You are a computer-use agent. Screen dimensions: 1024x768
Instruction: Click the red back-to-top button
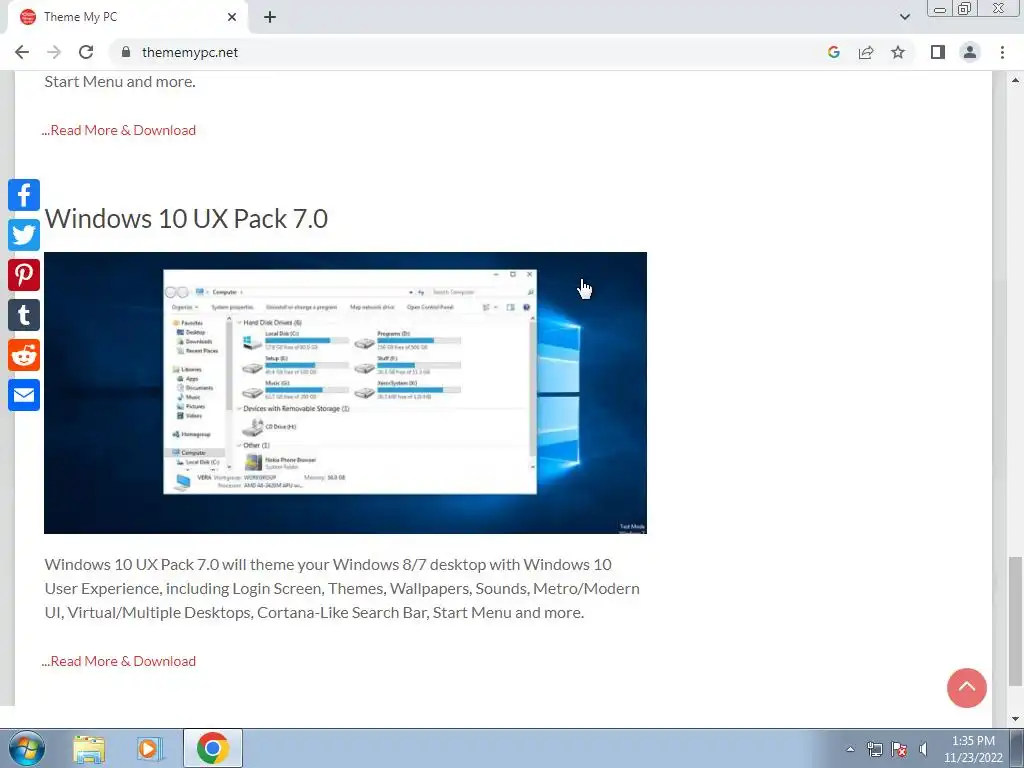coord(967,688)
